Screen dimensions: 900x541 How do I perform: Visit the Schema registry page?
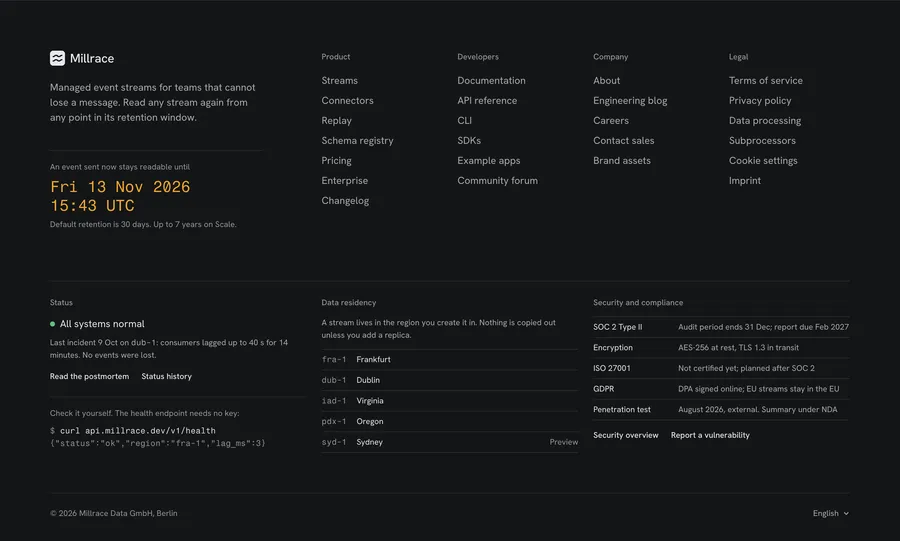[x=357, y=141]
